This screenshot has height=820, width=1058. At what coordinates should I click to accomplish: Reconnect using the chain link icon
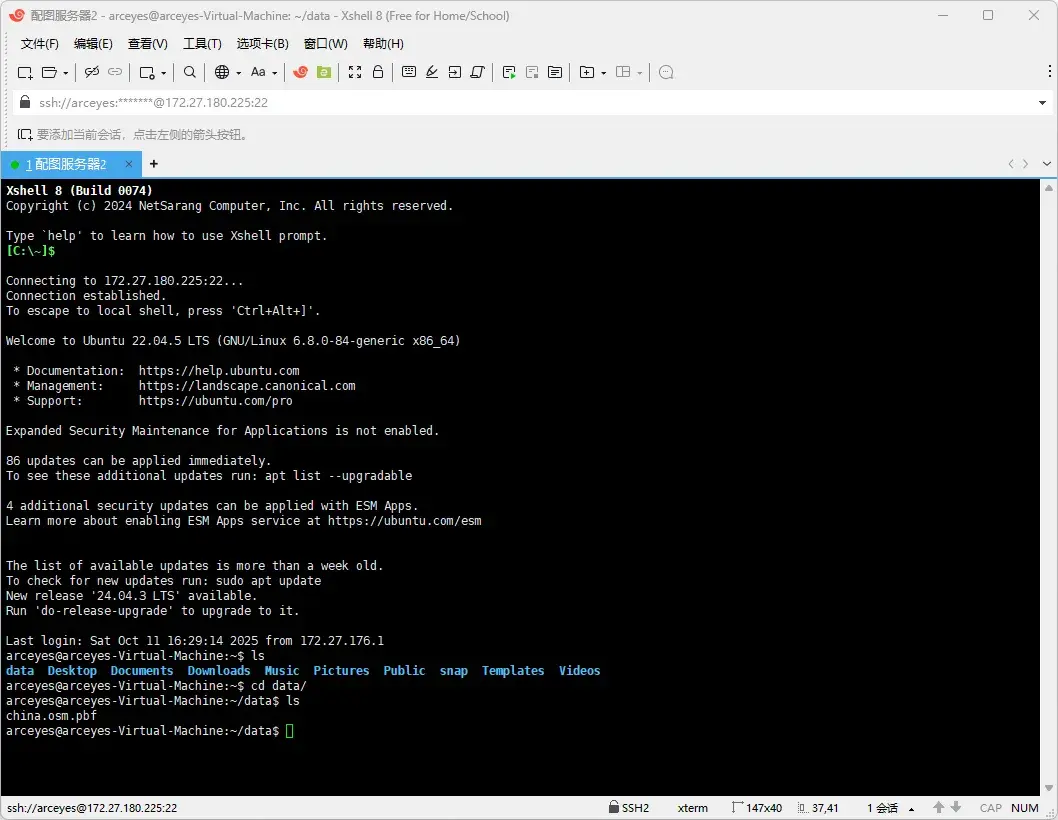click(x=114, y=72)
